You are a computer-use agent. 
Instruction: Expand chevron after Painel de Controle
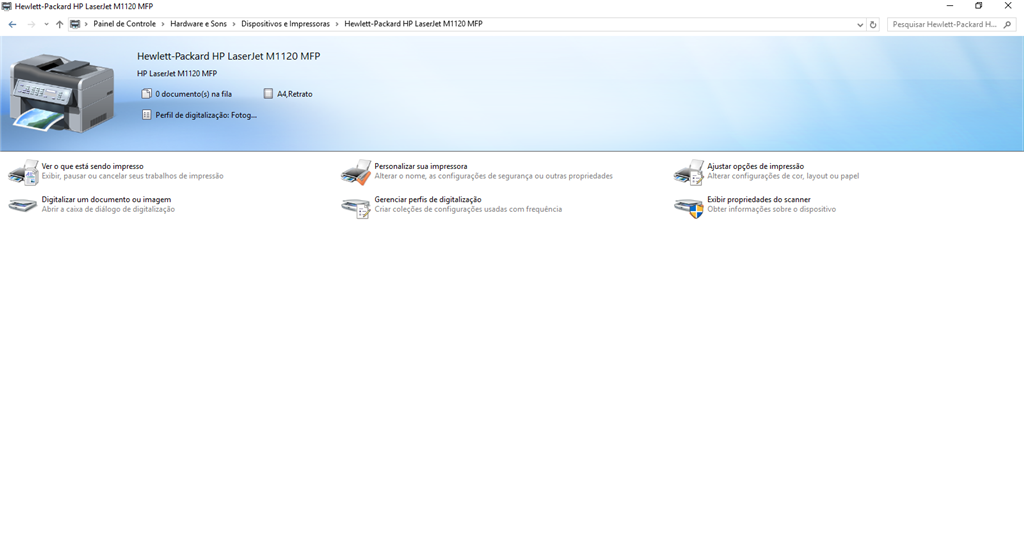click(x=163, y=24)
